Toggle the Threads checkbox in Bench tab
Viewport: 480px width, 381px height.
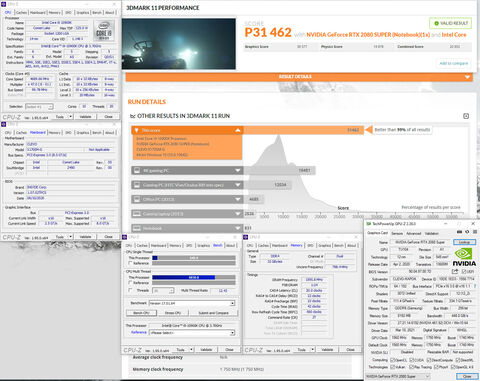point(130,290)
